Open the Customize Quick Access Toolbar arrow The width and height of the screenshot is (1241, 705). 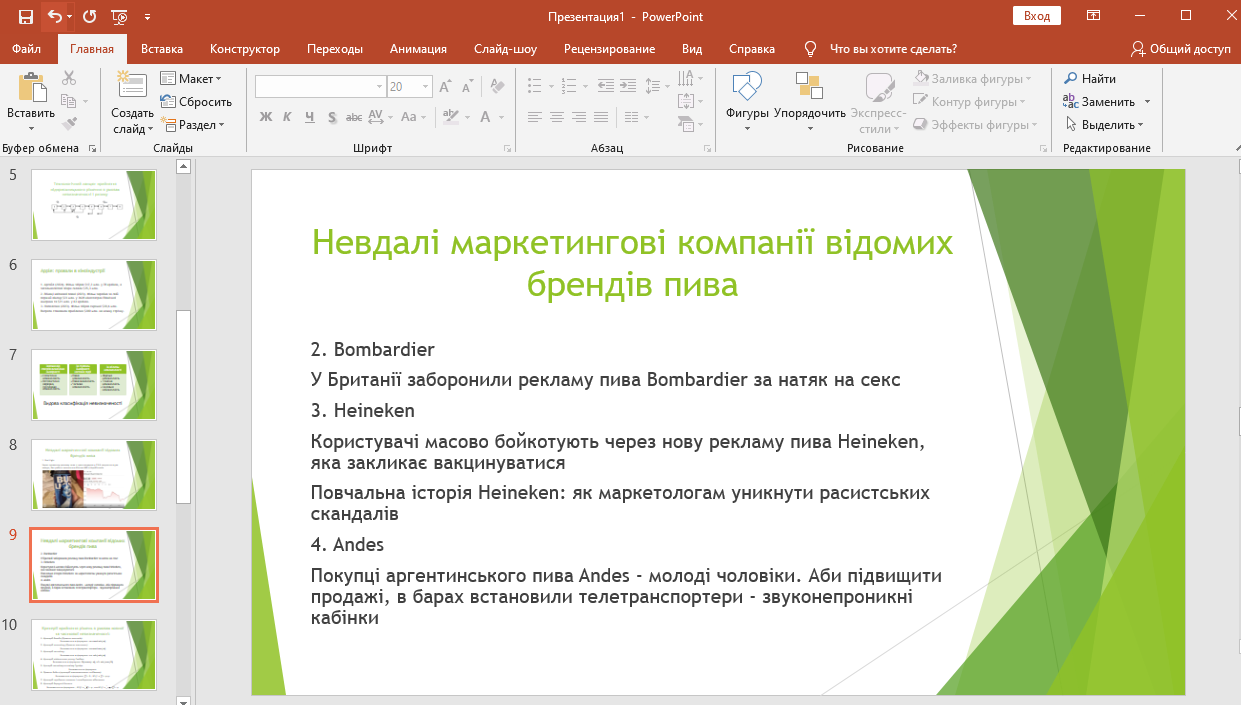point(148,16)
